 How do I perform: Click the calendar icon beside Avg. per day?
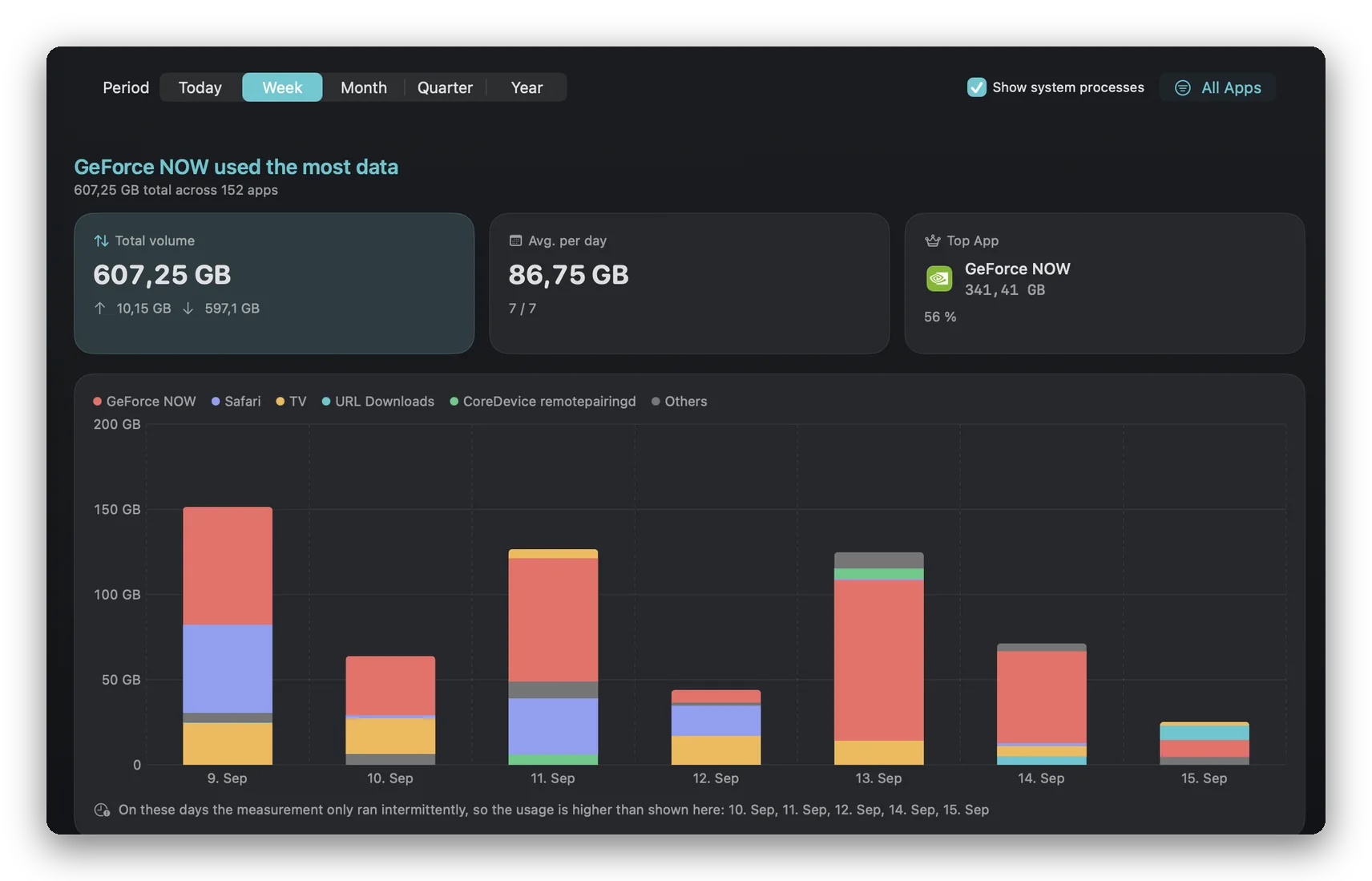coord(515,240)
